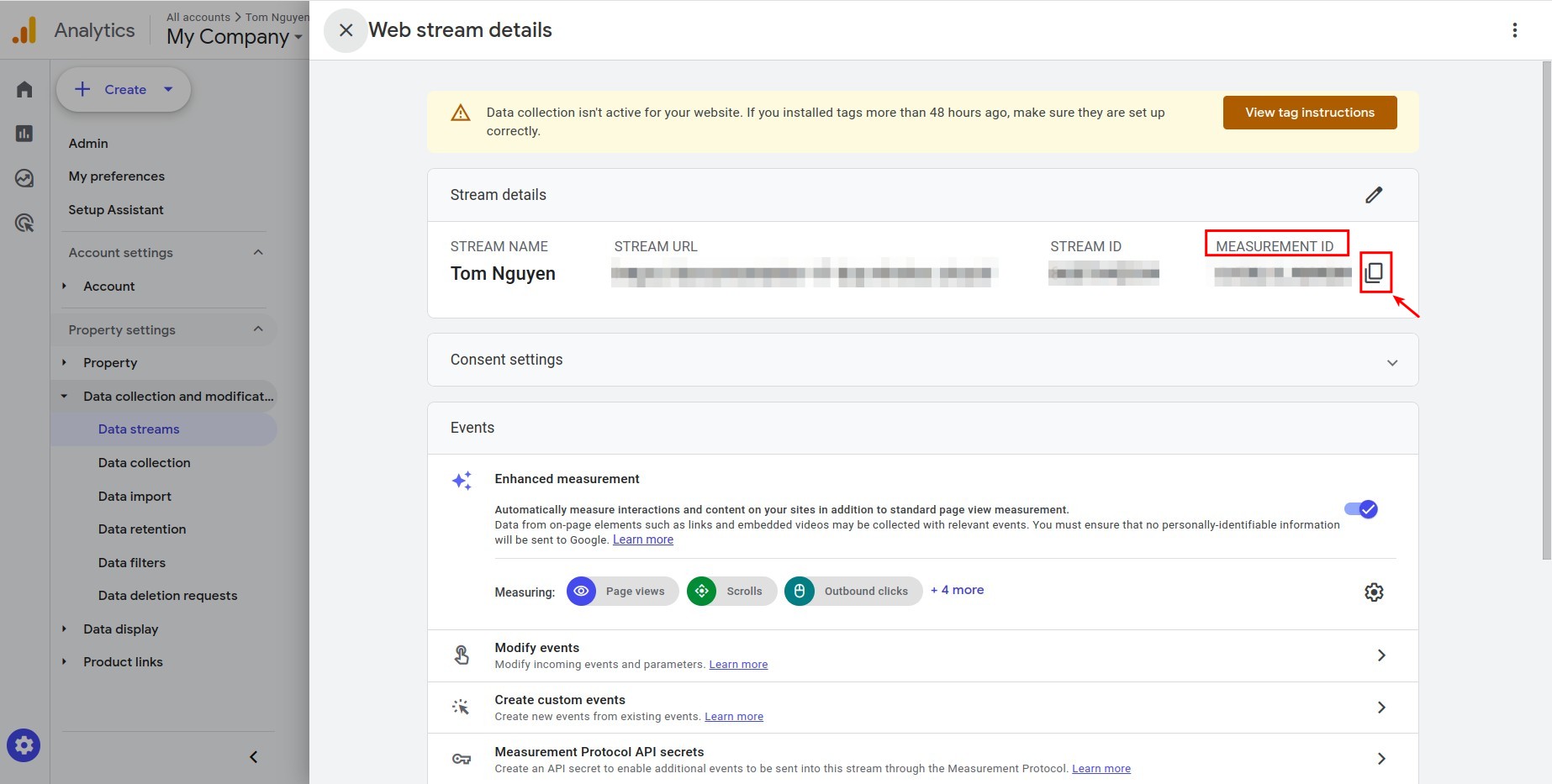This screenshot has width=1552, height=784.
Task: Open Setup Assistant in the sidebar
Action: click(116, 210)
